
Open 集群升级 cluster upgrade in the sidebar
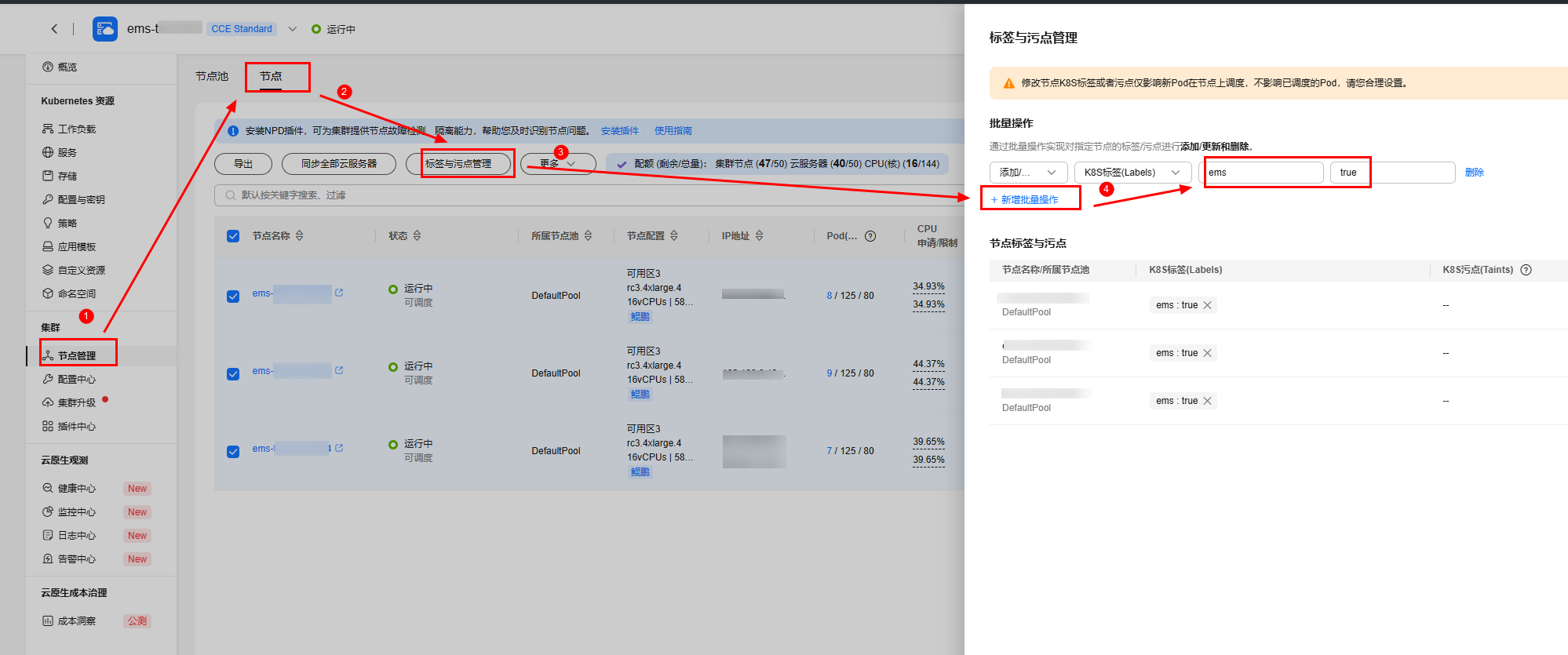pyautogui.click(x=69, y=402)
